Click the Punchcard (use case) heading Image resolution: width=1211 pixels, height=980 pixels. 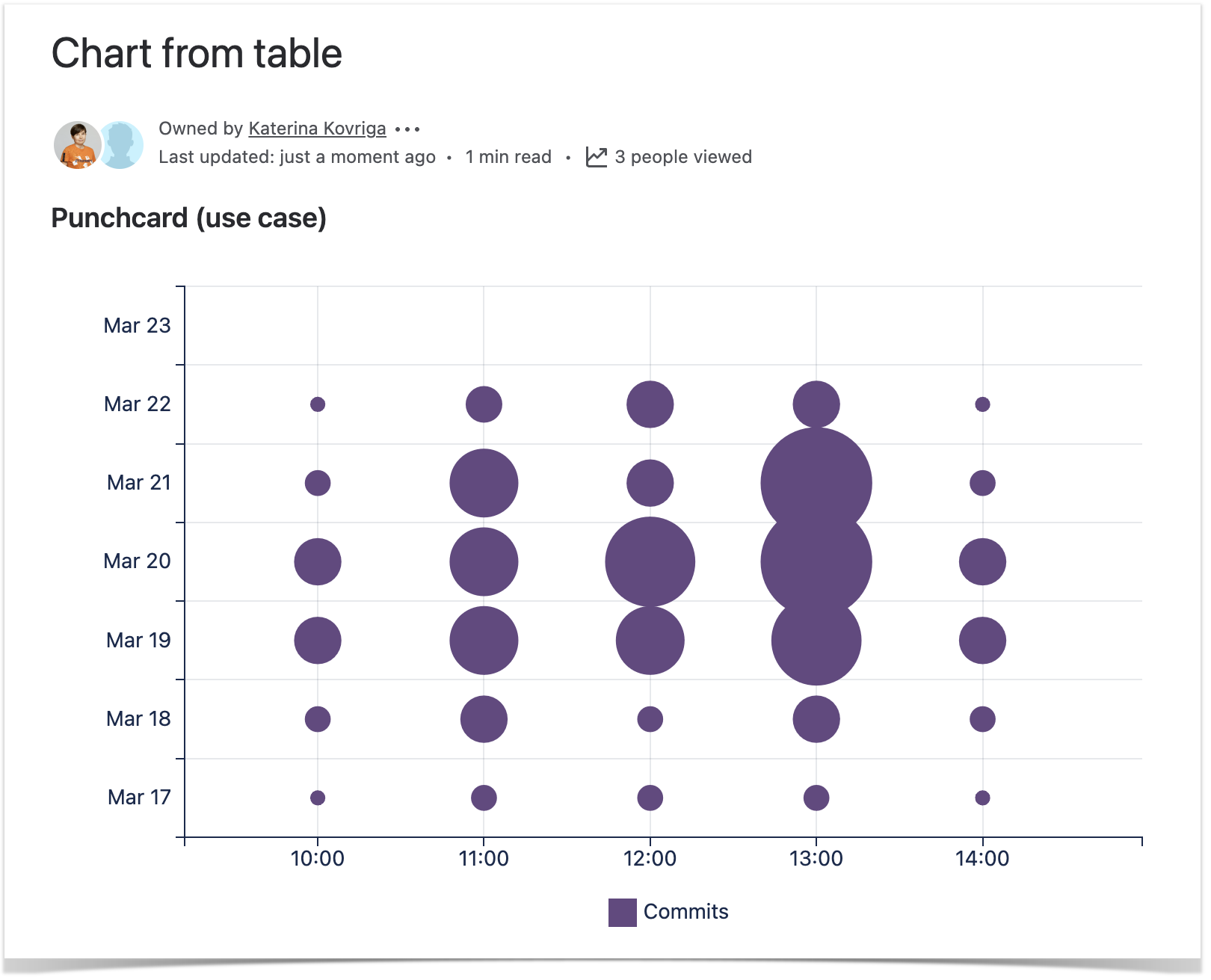[x=188, y=218]
